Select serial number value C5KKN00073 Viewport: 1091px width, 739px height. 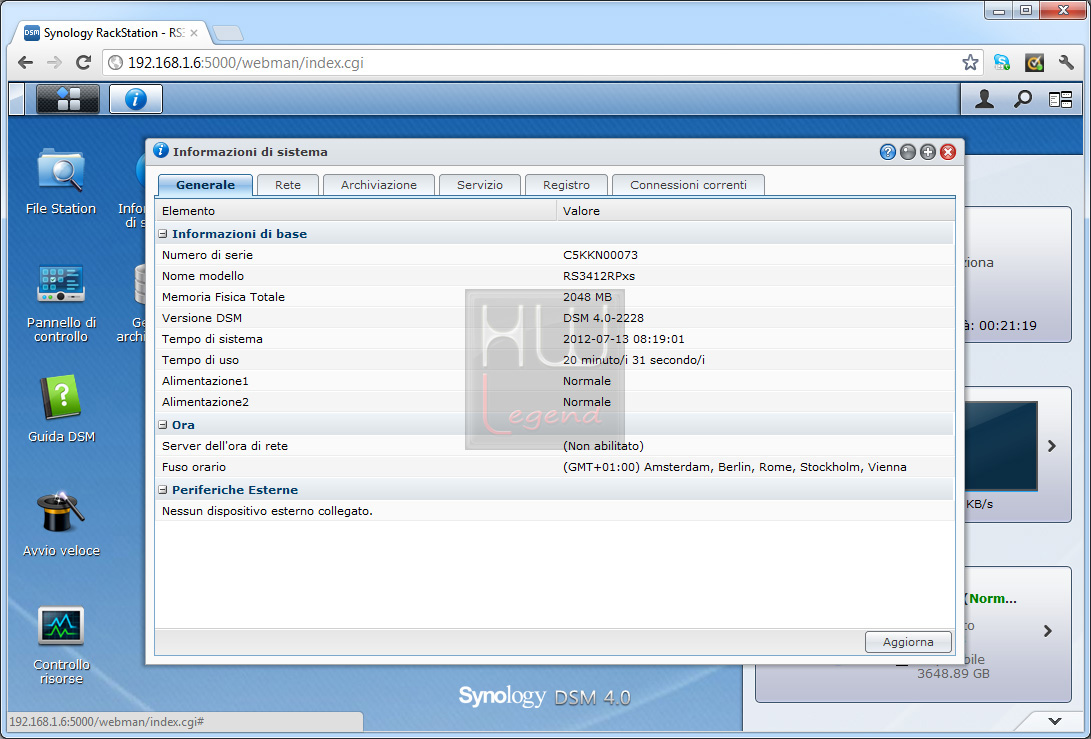tap(600, 255)
